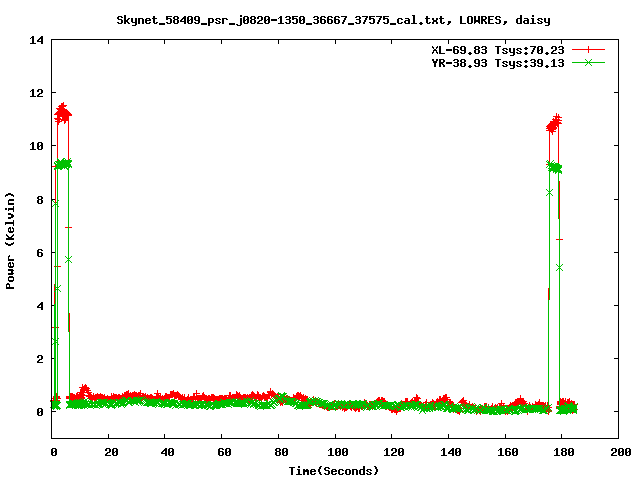Screen dimensions: 640x480
Task: Select the YR-38.93 Tsys:39.13 legend label
Action: click(x=498, y=63)
